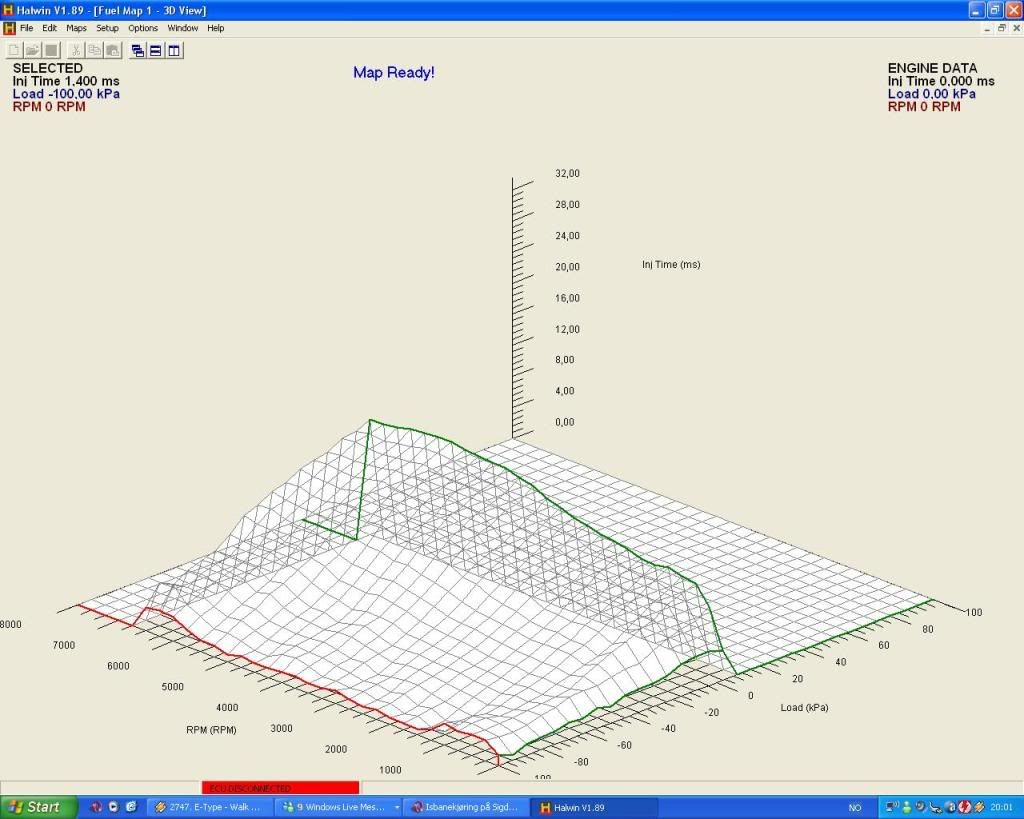
Task: Select the Cascade windows toolbar icon
Action: [x=138, y=50]
